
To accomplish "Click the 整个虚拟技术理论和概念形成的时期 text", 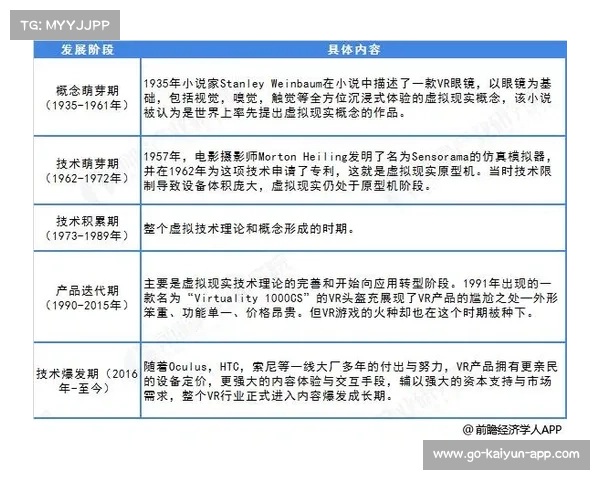I will tap(249, 229).
